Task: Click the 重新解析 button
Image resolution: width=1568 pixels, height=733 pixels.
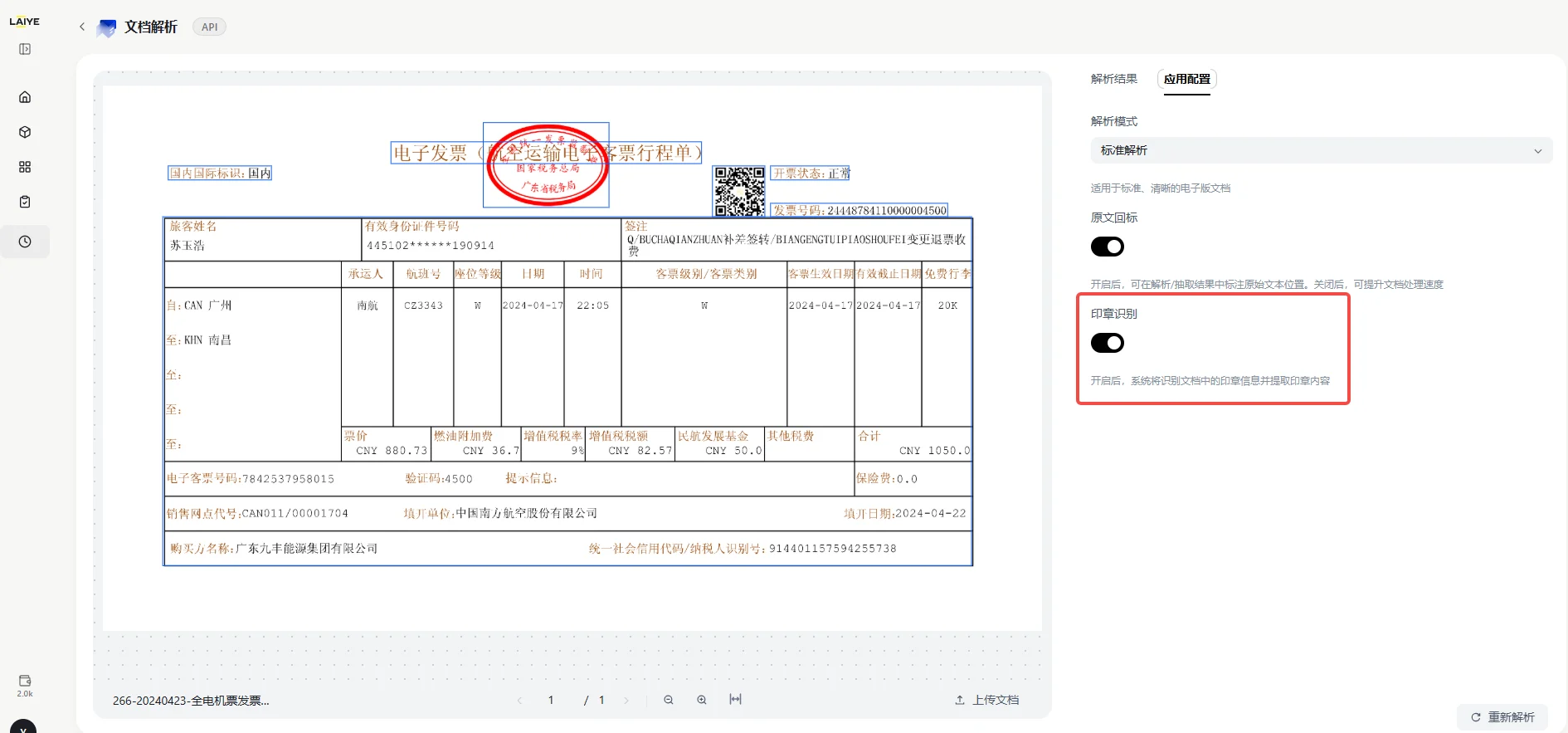Action: pyautogui.click(x=1502, y=717)
